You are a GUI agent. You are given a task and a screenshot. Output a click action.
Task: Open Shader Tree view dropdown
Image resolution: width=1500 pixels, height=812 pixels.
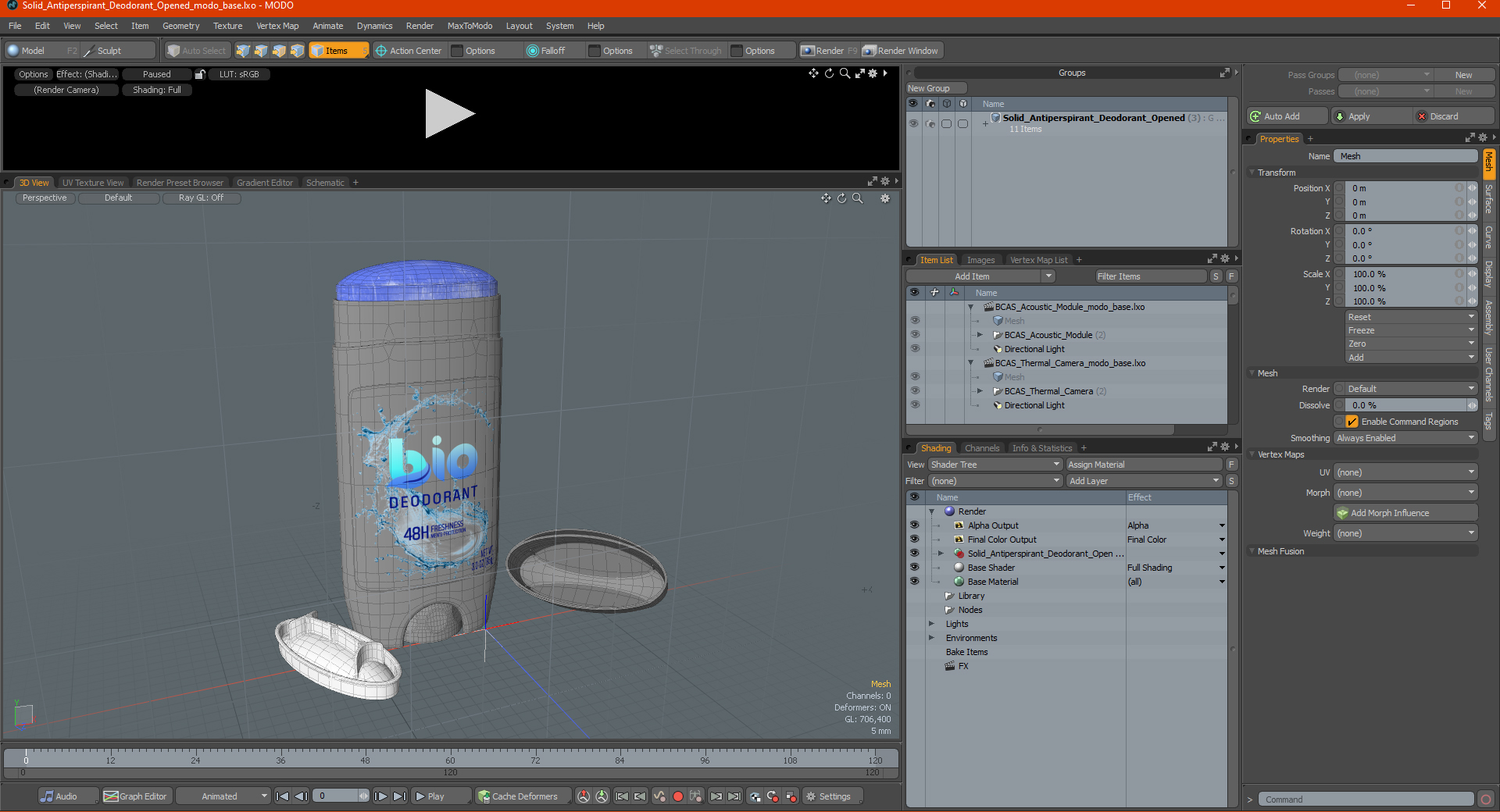(x=995, y=465)
